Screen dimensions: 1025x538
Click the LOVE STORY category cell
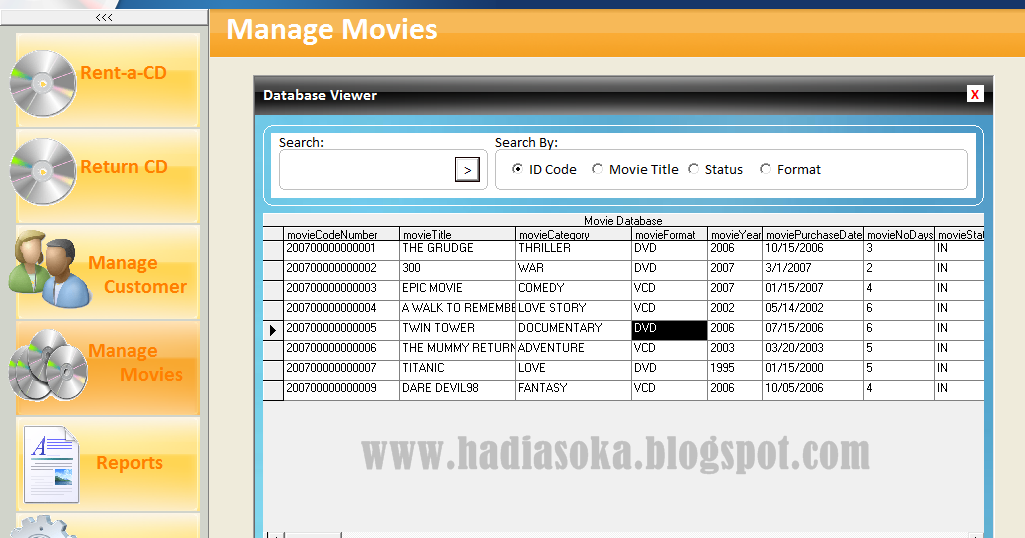[573, 310]
